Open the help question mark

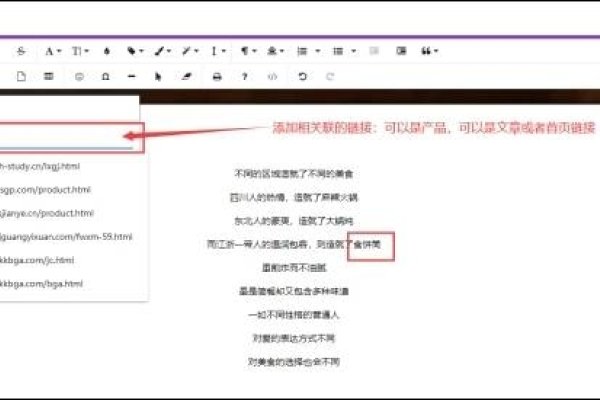pos(245,77)
